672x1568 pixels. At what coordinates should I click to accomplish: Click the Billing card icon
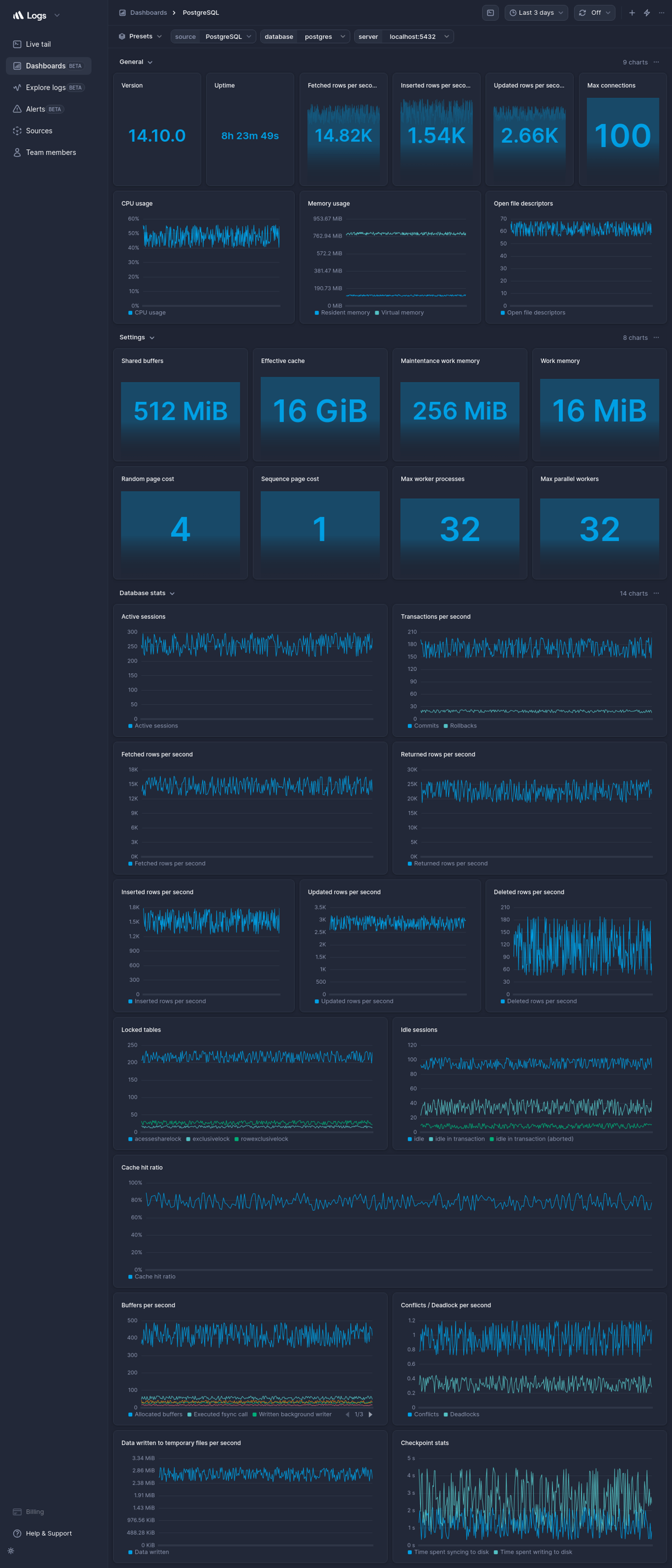coord(17,1511)
